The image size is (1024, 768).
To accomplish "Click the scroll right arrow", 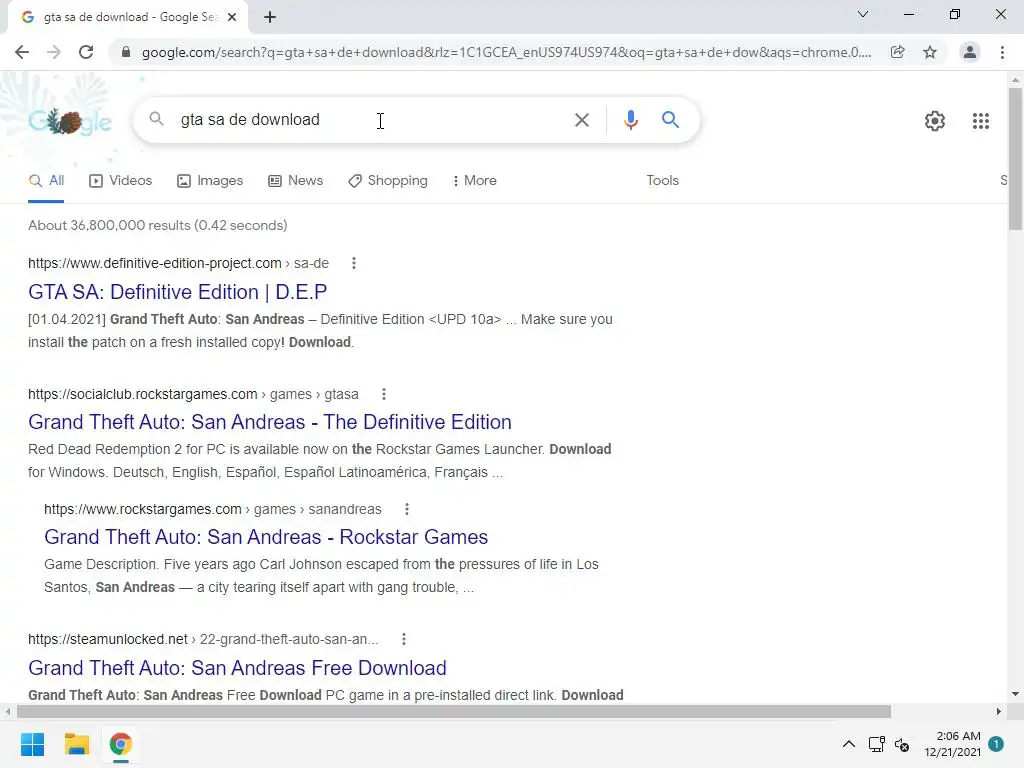I will pyautogui.click(x=999, y=711).
